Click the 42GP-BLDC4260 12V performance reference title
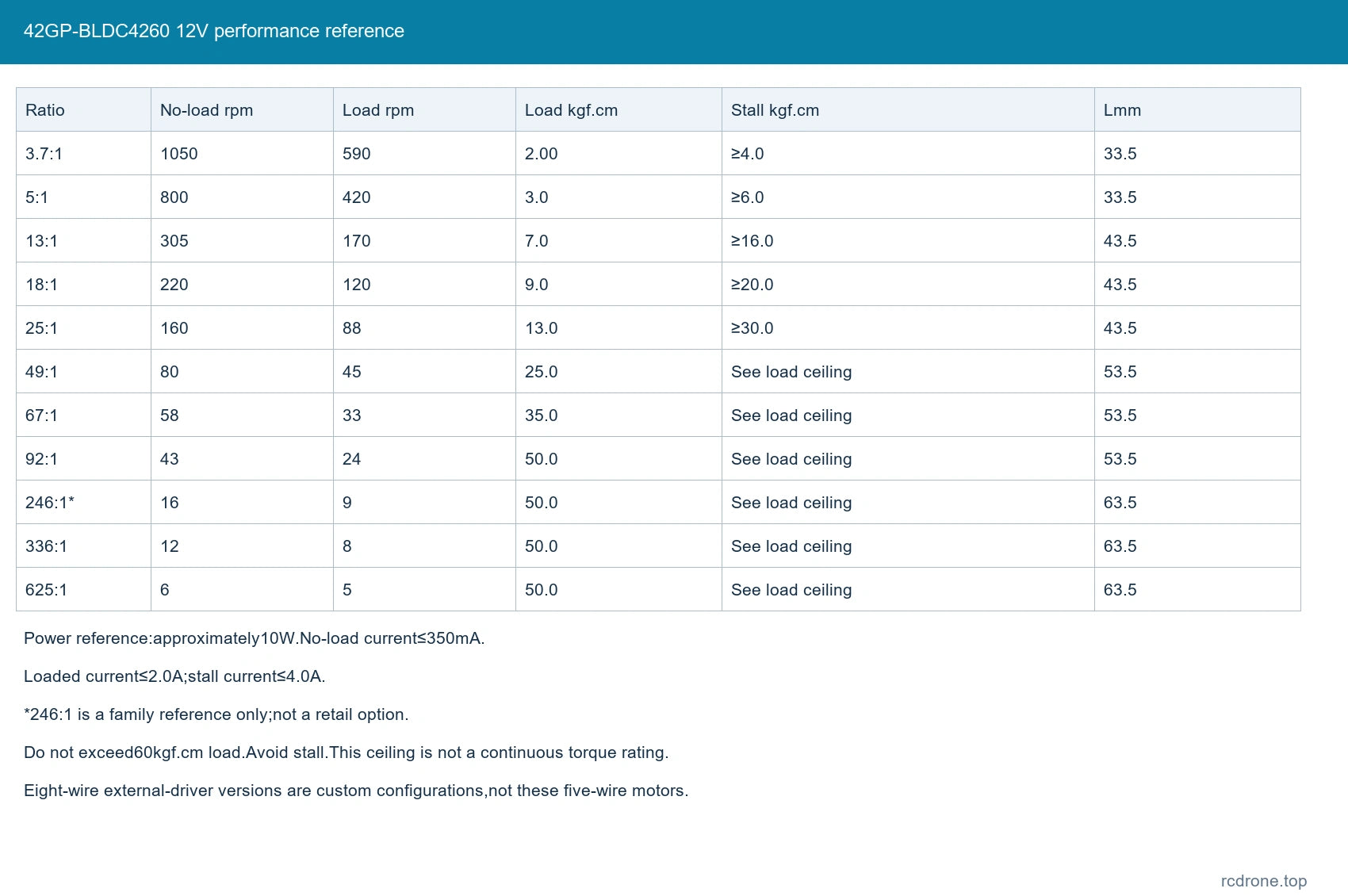The height and width of the screenshot is (896, 1348). [x=214, y=31]
